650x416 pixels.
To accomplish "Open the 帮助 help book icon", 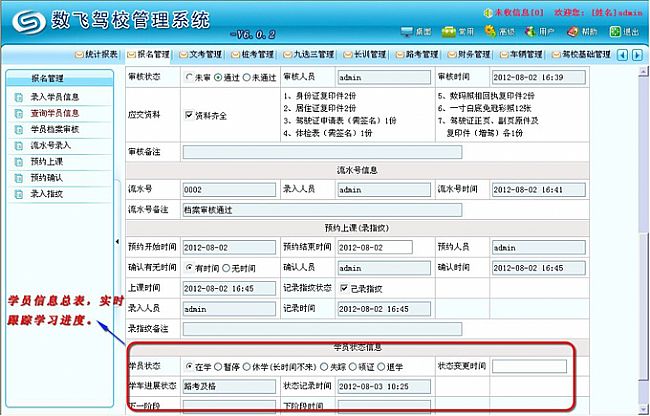I will [x=572, y=31].
